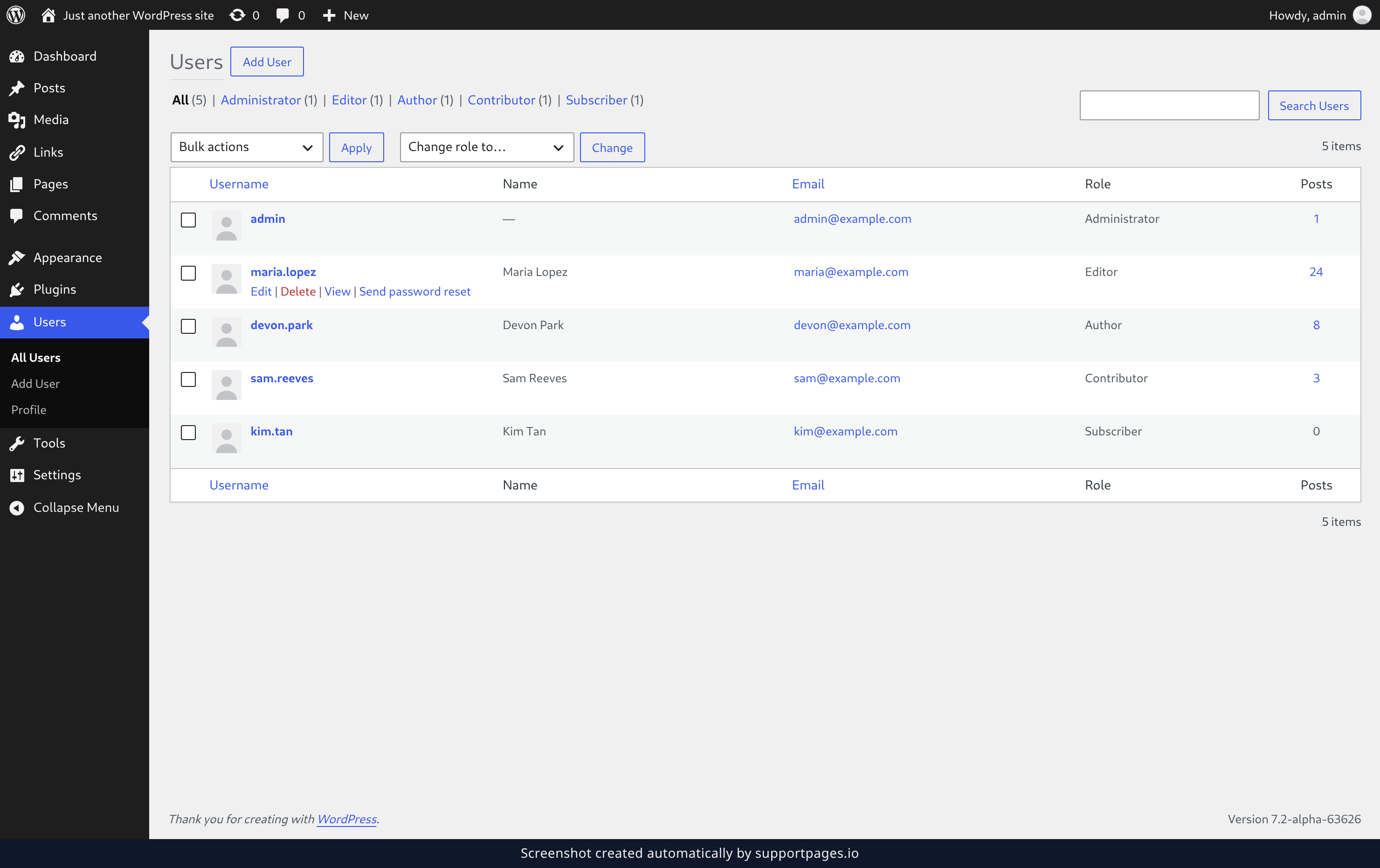Click the user search input field
Screen dimensions: 1380x868
[x=1169, y=105]
